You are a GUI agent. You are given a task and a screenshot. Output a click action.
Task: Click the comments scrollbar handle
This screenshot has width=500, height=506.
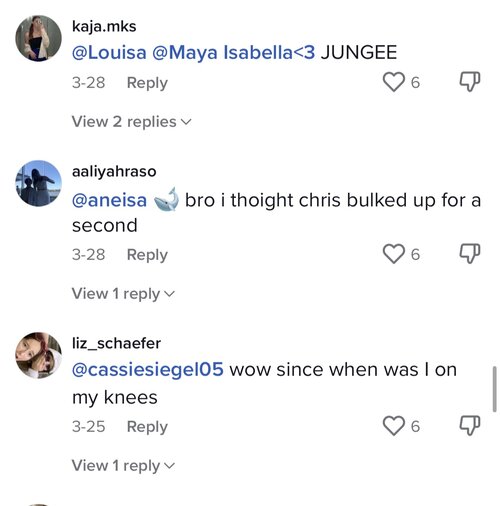(495, 389)
